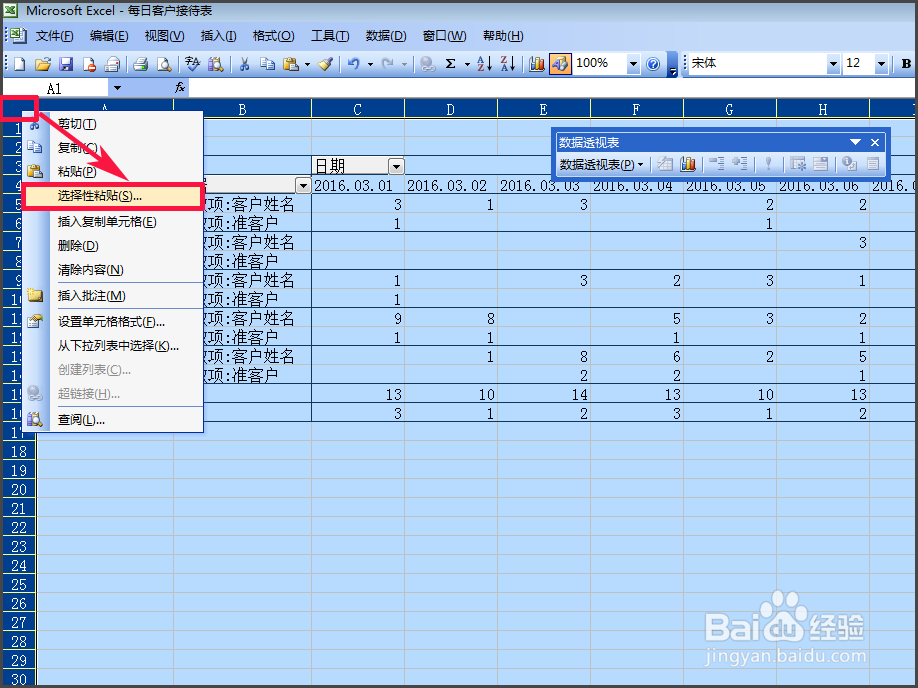Viewport: 918px width, 688px height.
Task: Click the Paste clipboard toolbar icon
Action: (x=291, y=64)
